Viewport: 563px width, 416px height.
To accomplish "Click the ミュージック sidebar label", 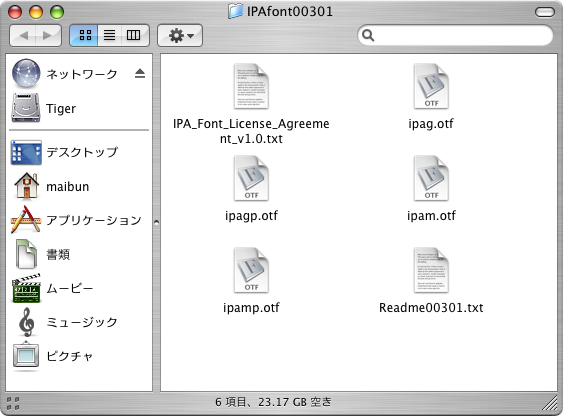I will coord(82,322).
